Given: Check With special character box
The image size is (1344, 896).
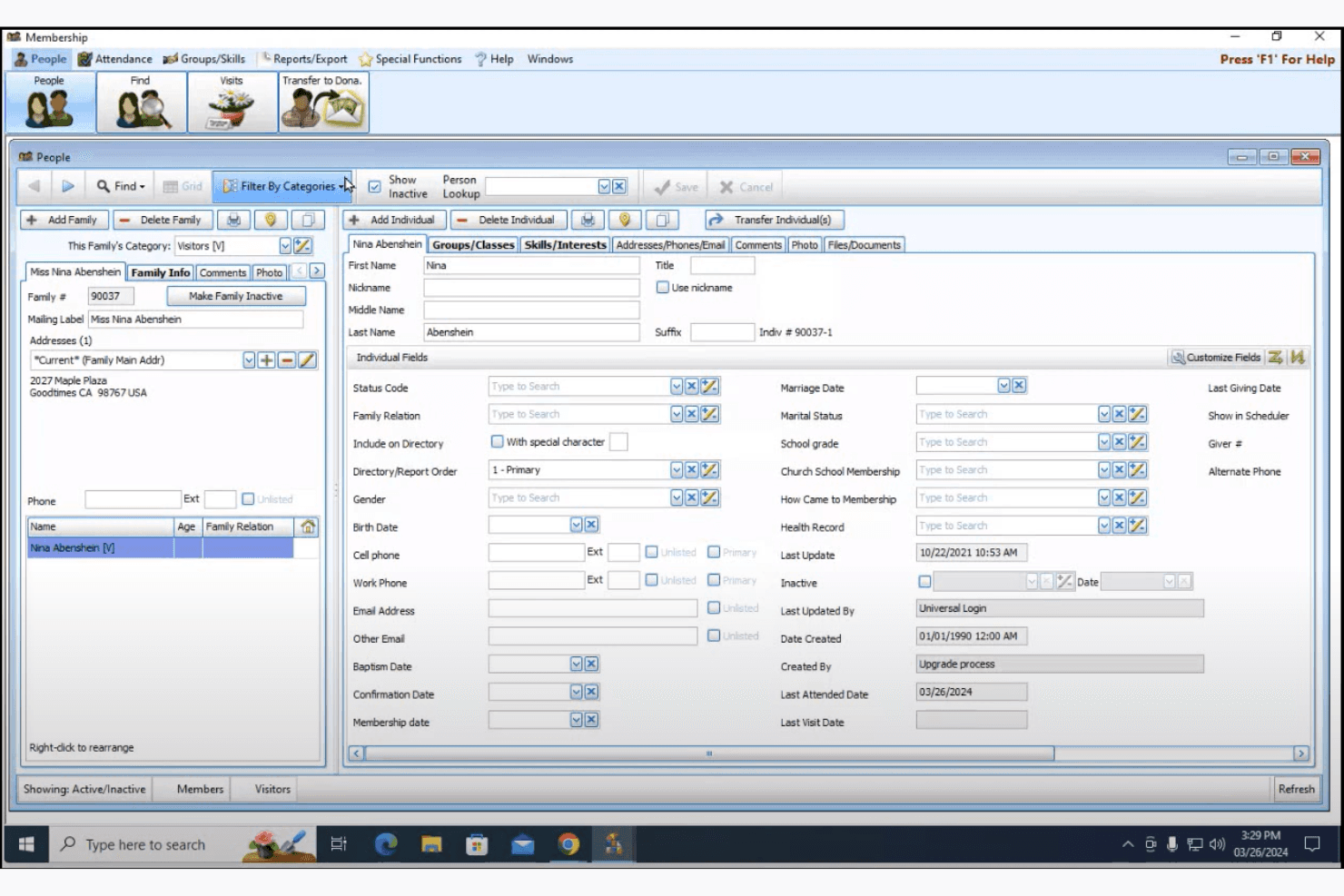Looking at the screenshot, I should (x=497, y=442).
